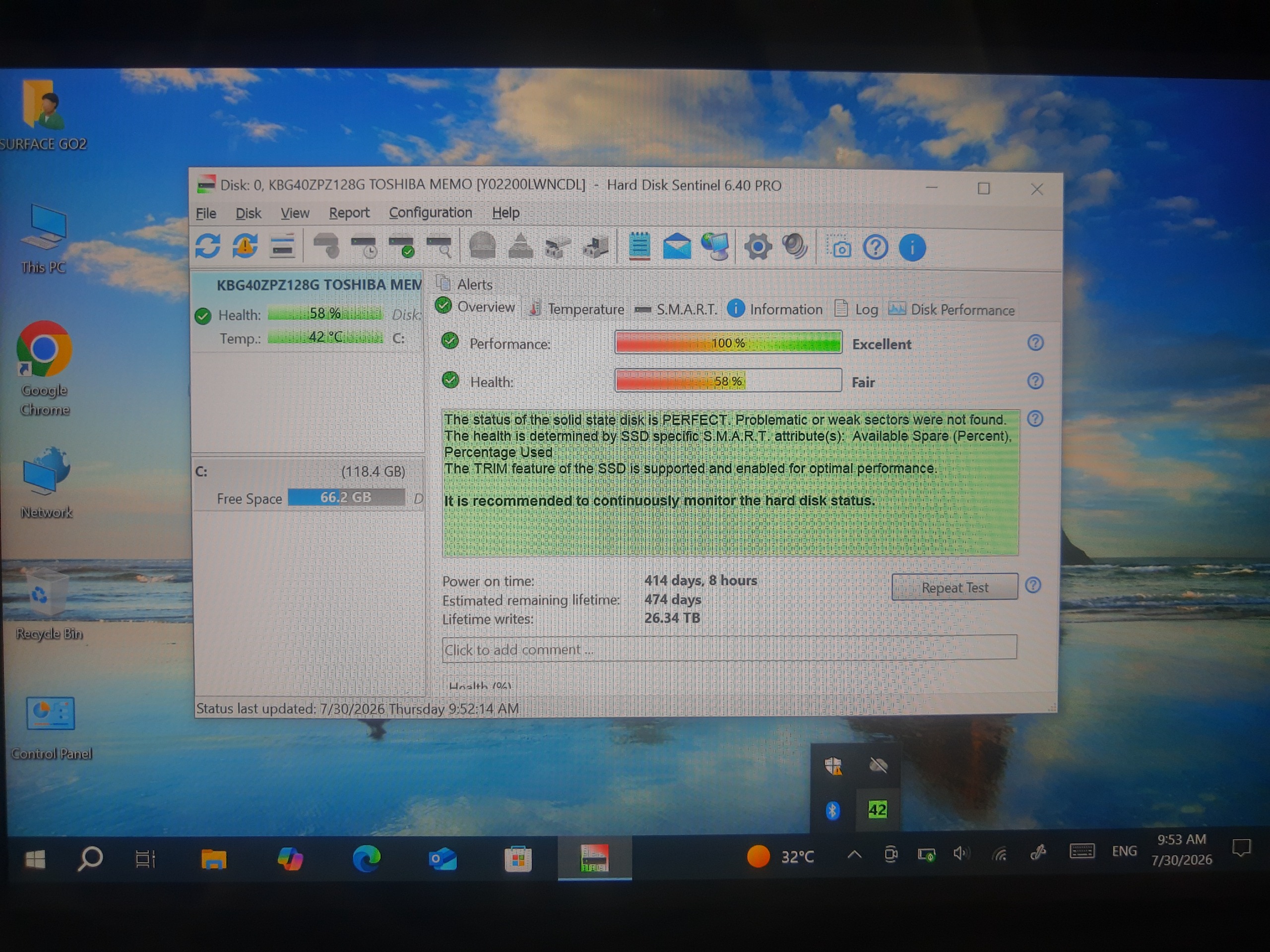The height and width of the screenshot is (952, 1270).
Task: Select the Recycle Bin desktop icon
Action: (48, 604)
